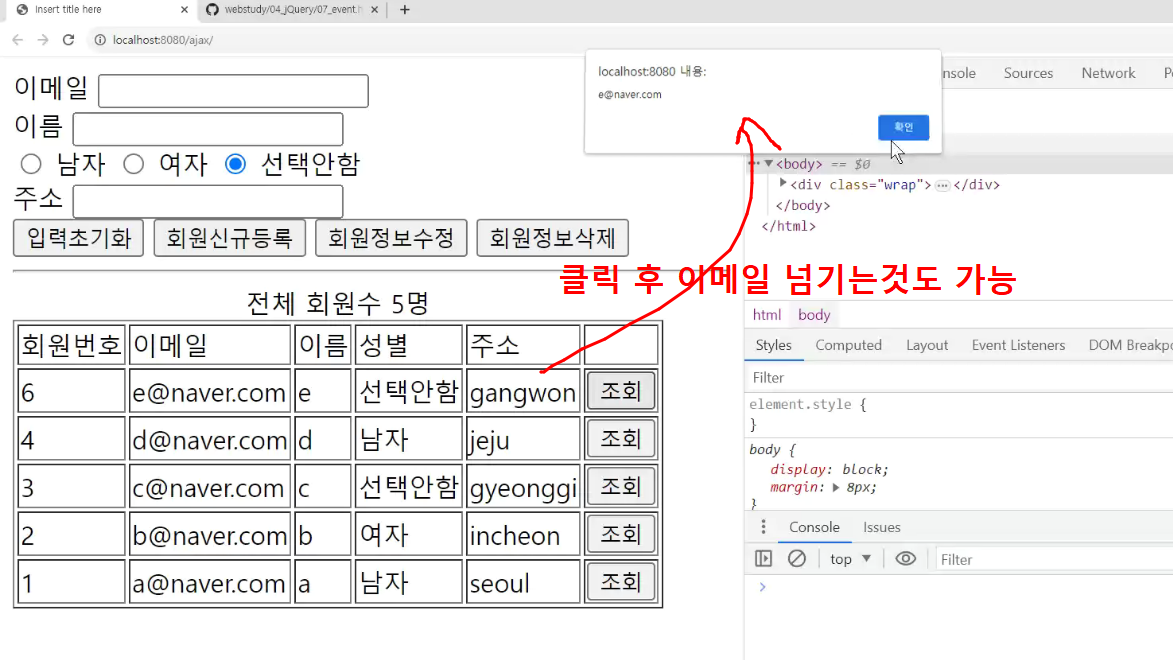Click the 회원정보삭제 button
The image size is (1173, 660).
tap(552, 238)
